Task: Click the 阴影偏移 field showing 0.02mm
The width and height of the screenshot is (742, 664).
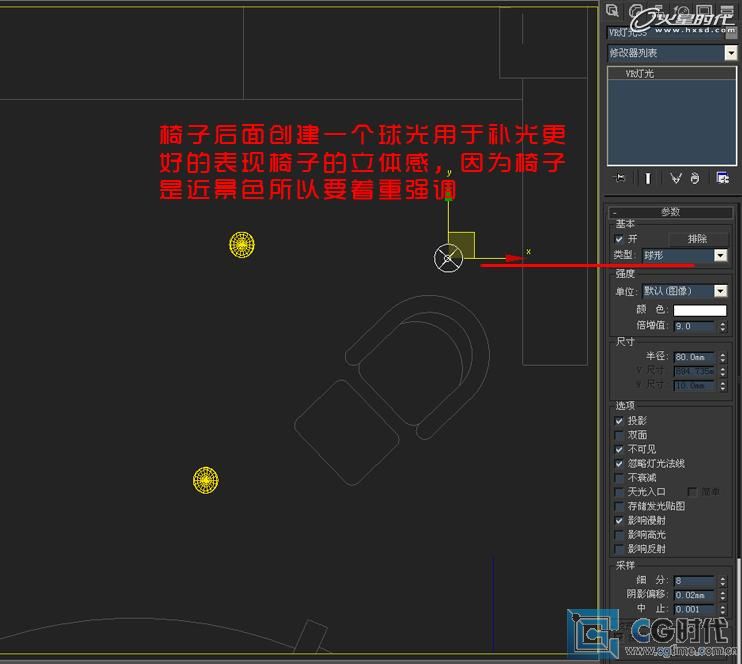Action: 694,594
